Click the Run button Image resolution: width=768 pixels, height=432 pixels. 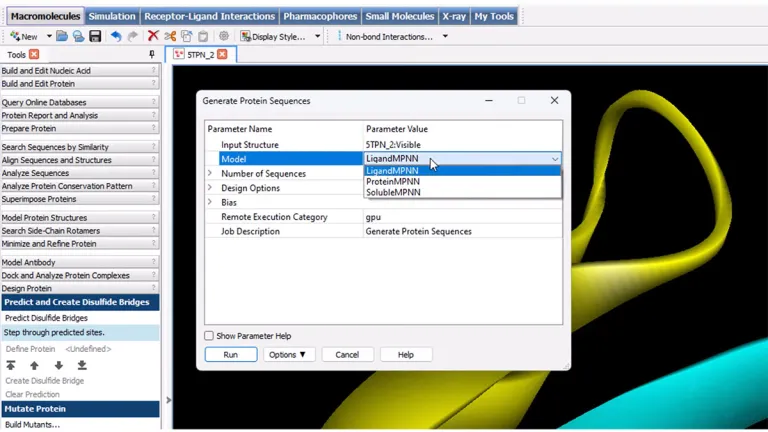231,355
